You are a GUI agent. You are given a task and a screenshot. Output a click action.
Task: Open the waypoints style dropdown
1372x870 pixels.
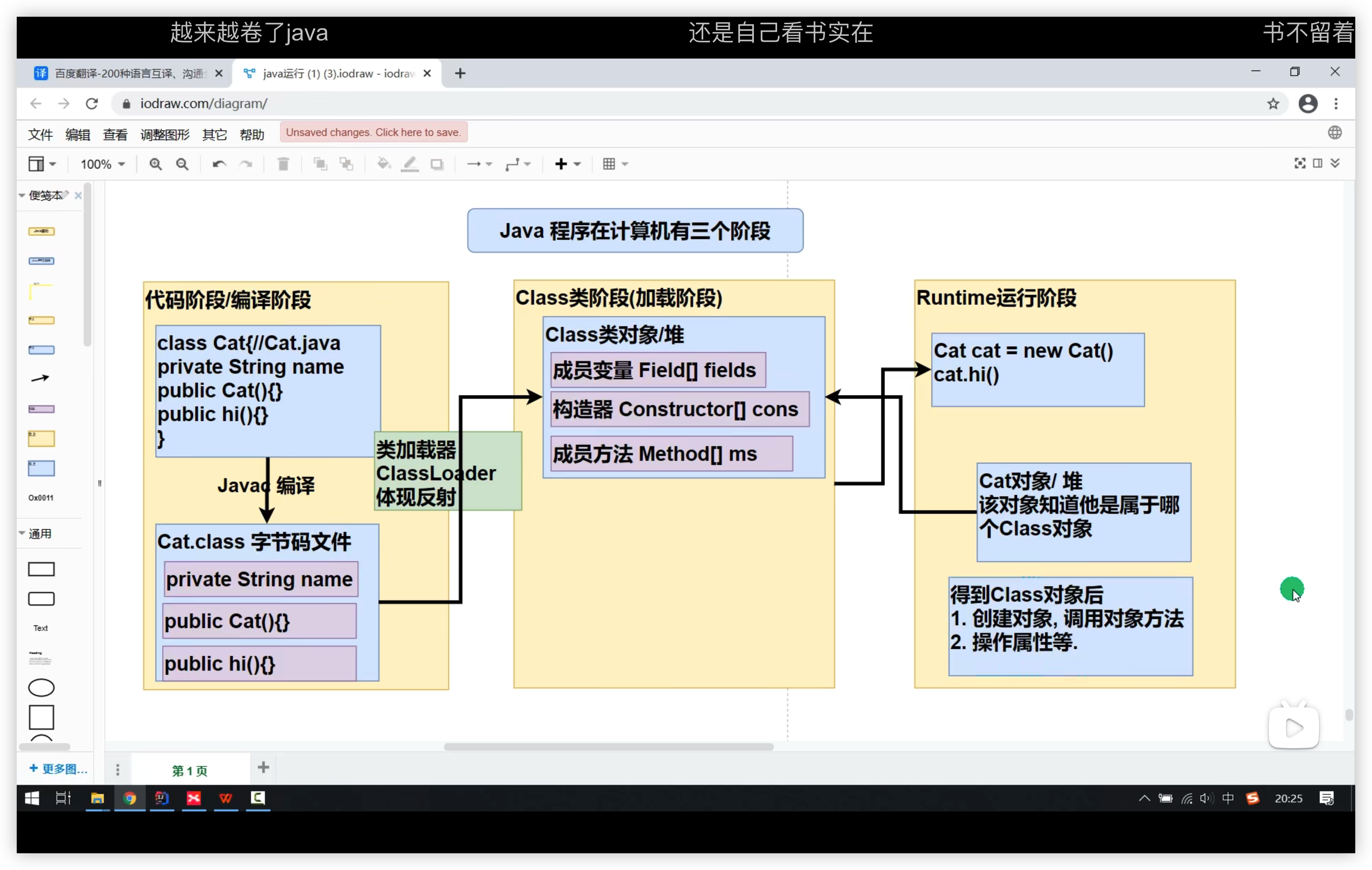517,164
